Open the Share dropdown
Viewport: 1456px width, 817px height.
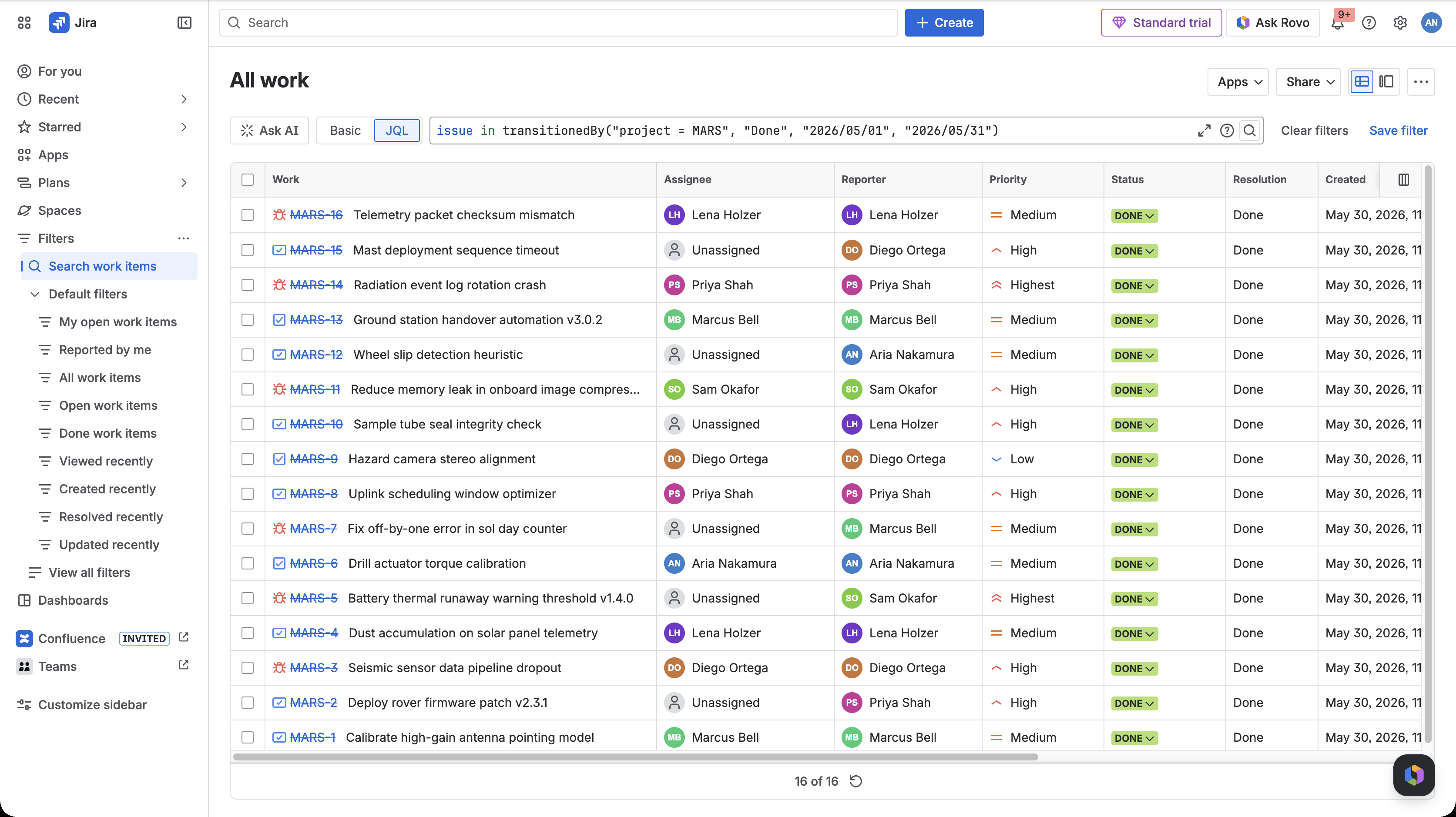tap(1308, 82)
